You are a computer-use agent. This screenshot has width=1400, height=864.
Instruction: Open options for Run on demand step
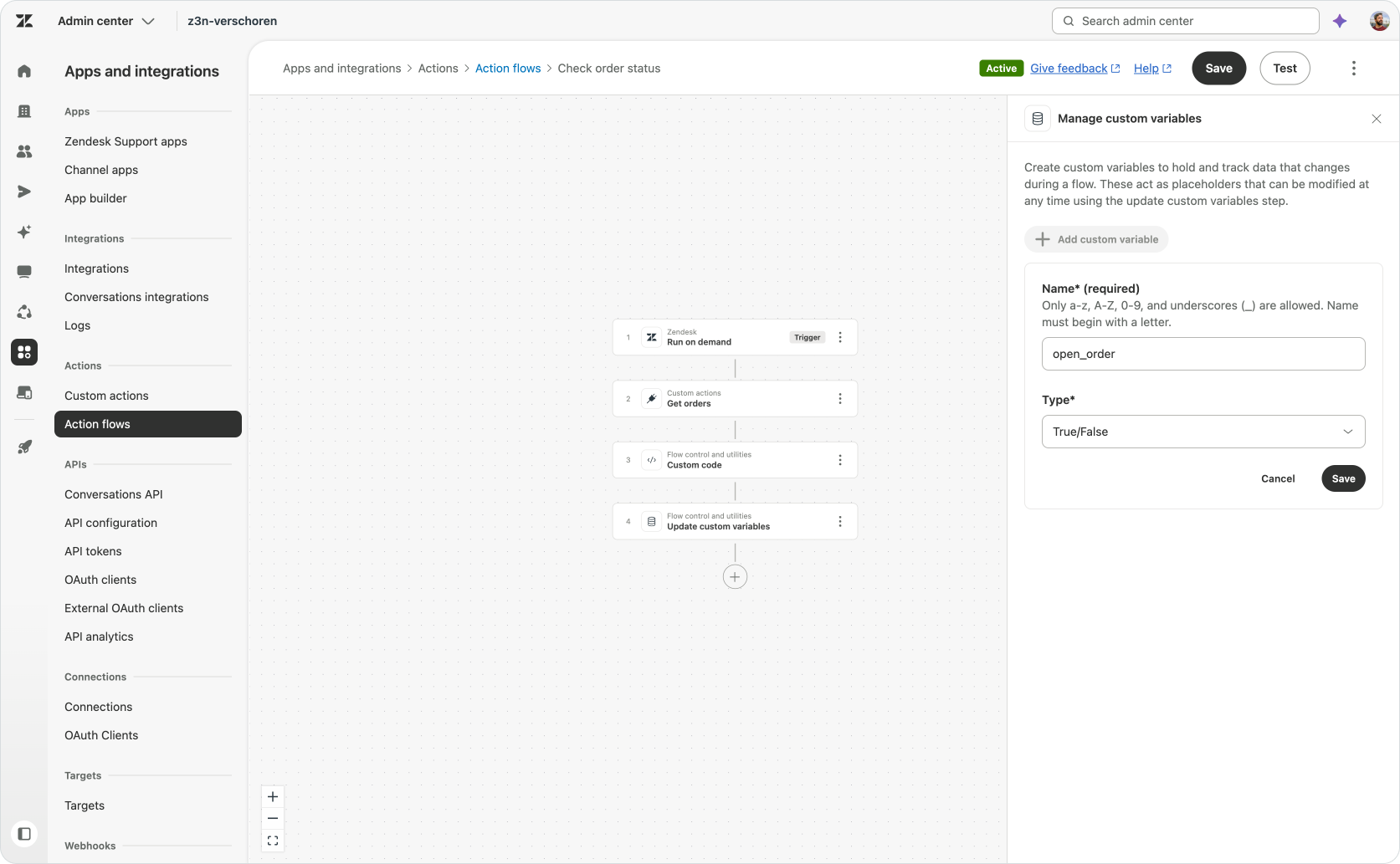(x=840, y=337)
